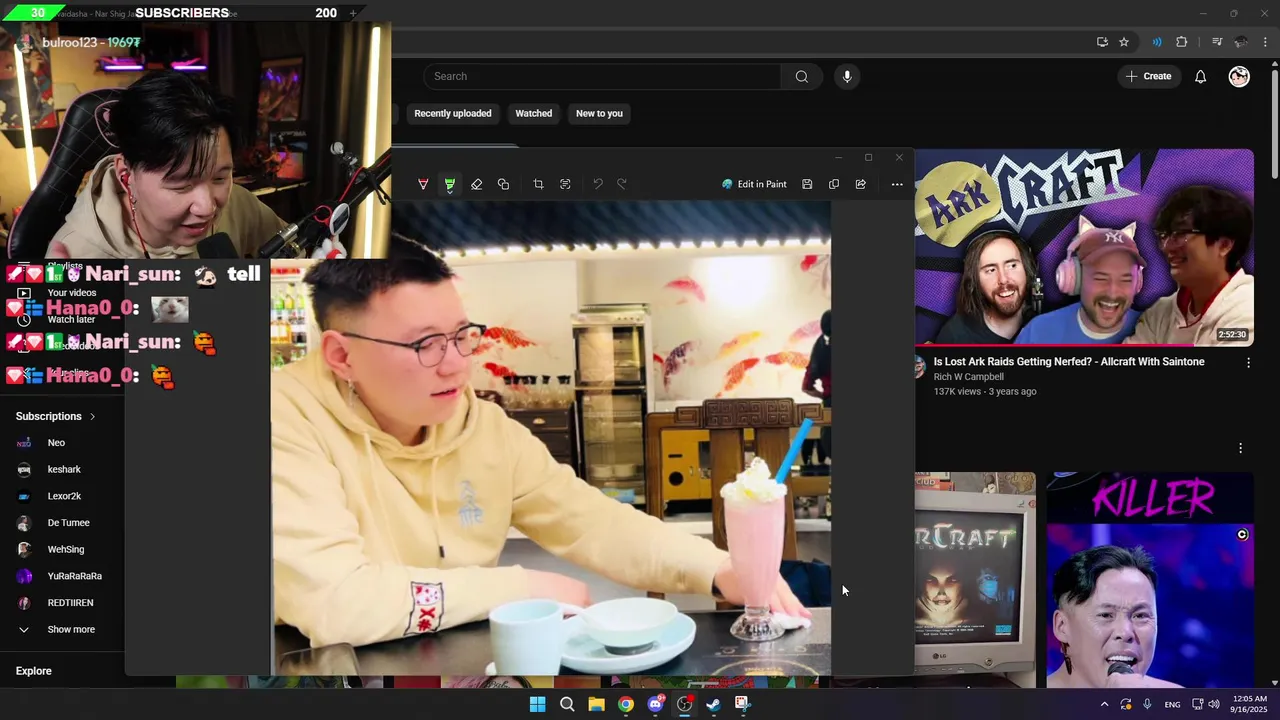Image resolution: width=1280 pixels, height=720 pixels.
Task: Show hidden system tray icons
Action: coord(1104,704)
